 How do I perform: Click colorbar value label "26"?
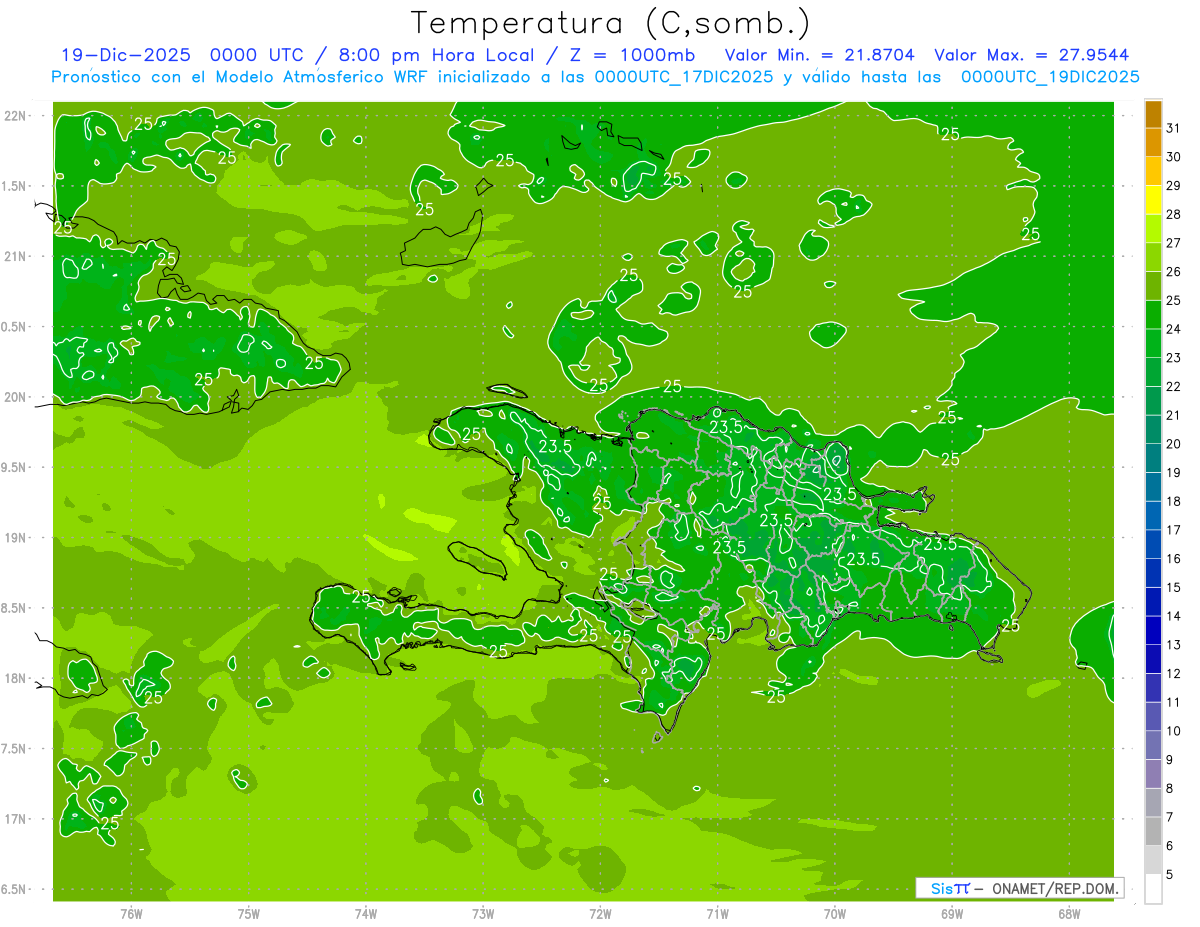coord(1173,271)
